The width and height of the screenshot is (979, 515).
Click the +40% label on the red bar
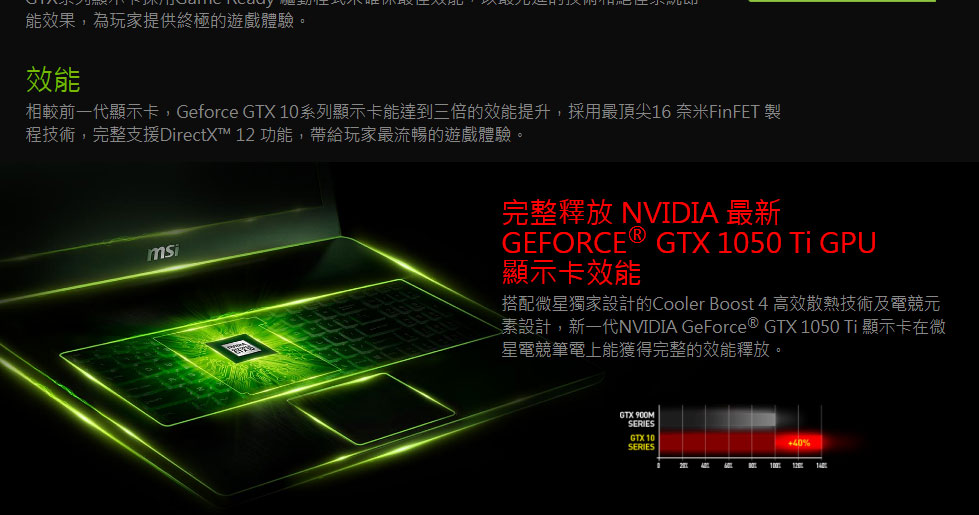click(799, 443)
